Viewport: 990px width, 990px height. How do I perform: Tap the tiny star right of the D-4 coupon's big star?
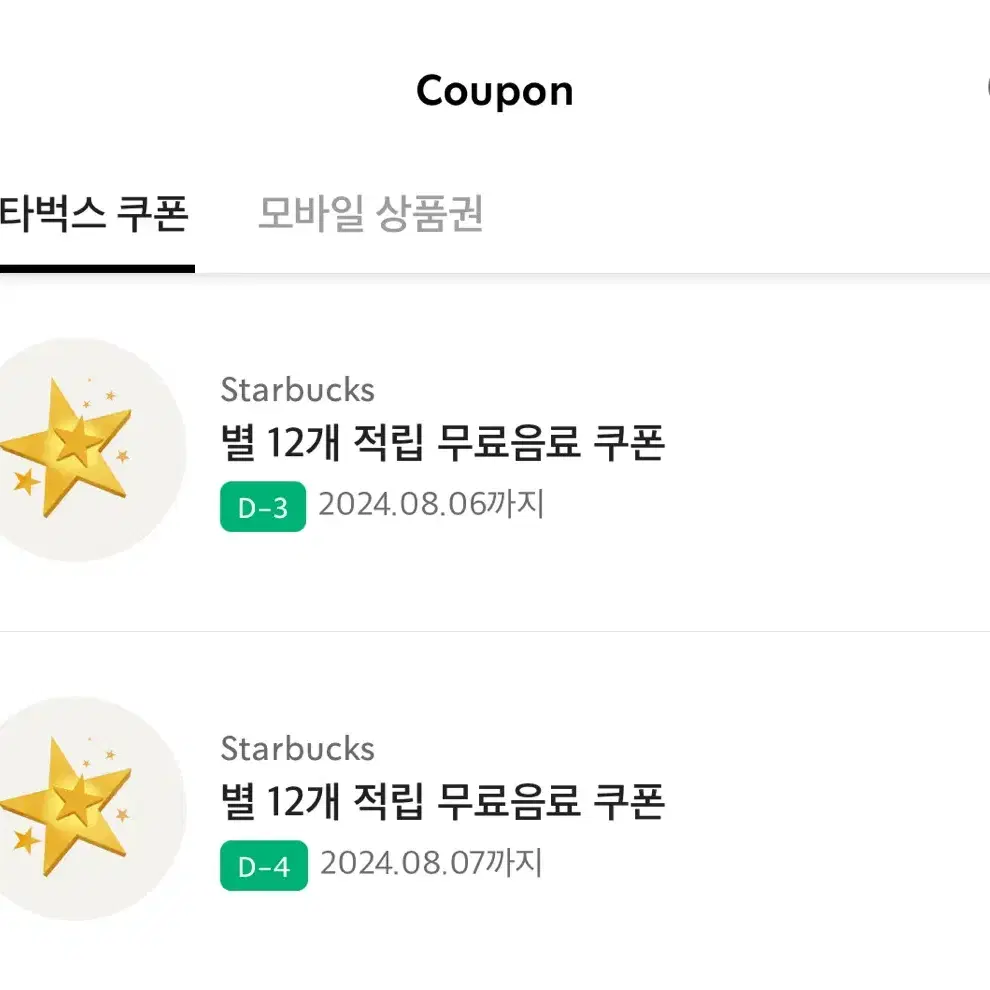[x=122, y=814]
